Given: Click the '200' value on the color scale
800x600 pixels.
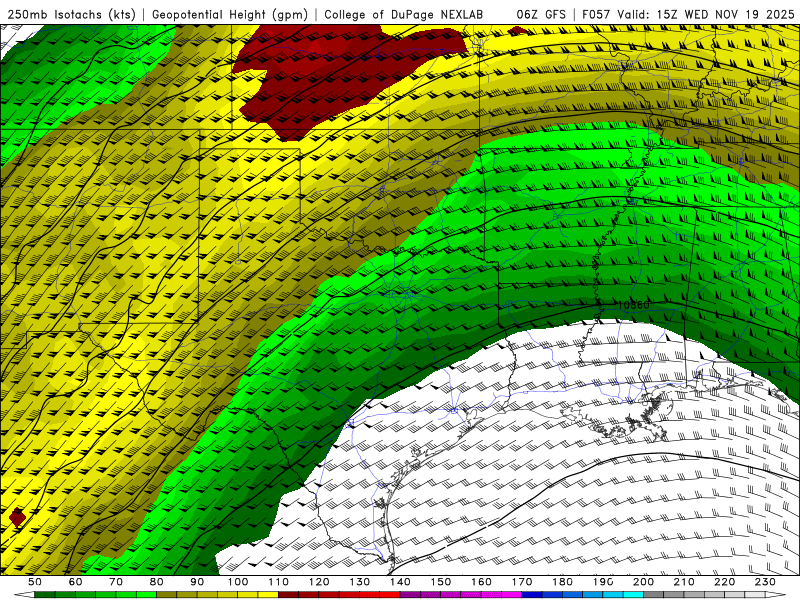Looking at the screenshot, I should [643, 582].
